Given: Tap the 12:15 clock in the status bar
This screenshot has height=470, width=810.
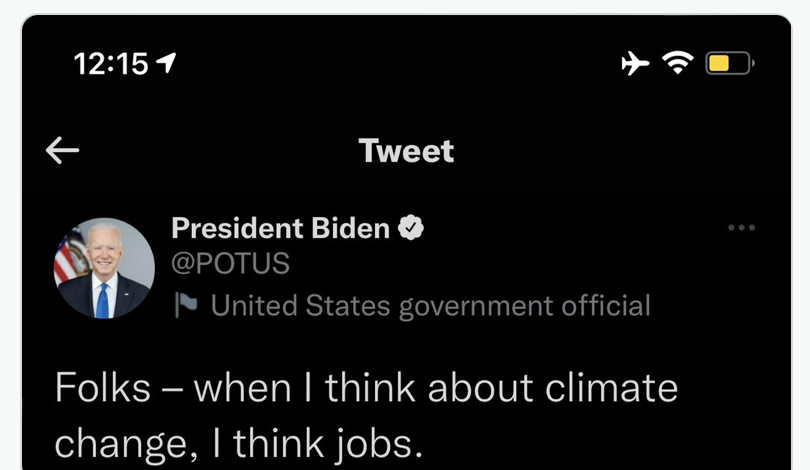Looking at the screenshot, I should 110,64.
